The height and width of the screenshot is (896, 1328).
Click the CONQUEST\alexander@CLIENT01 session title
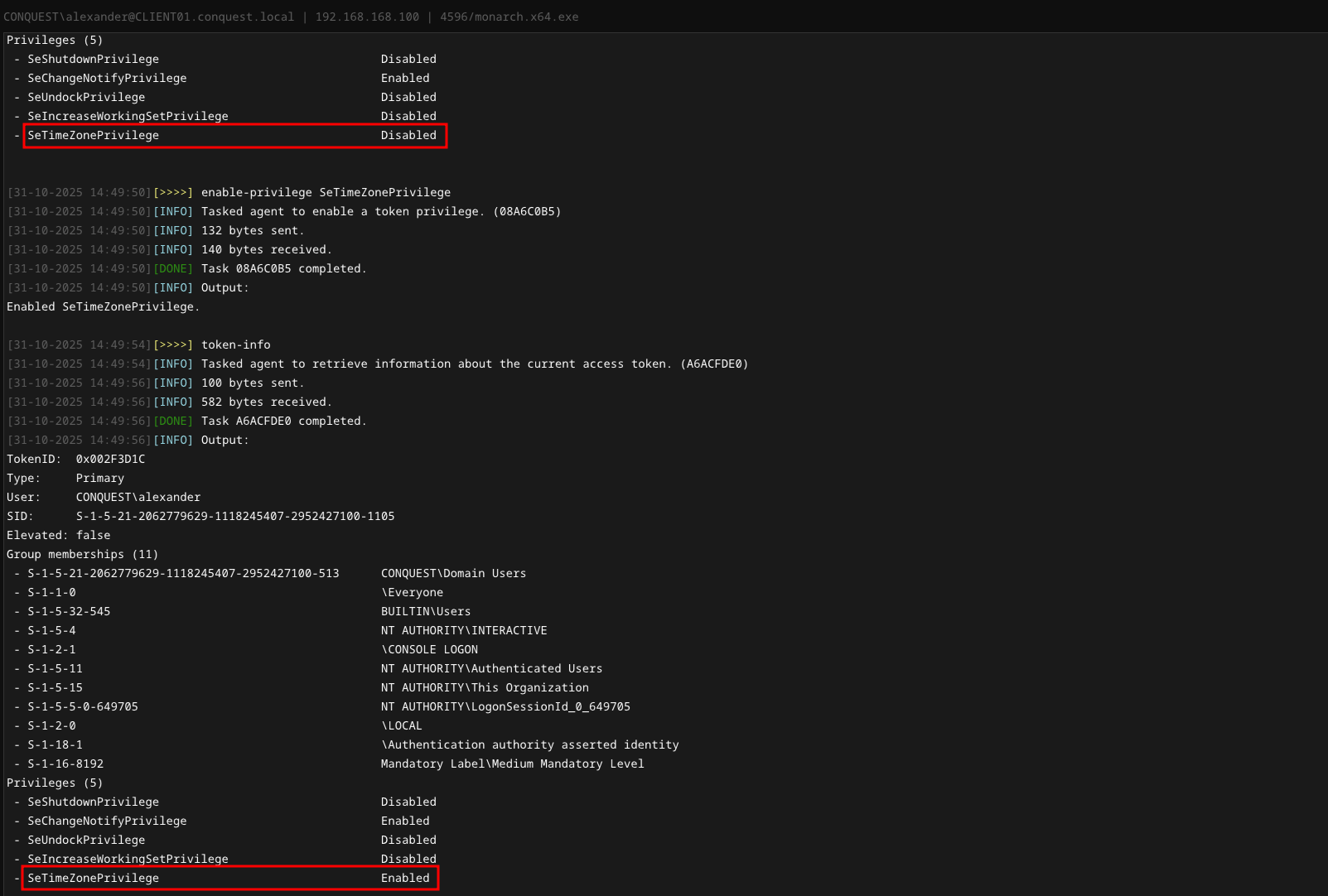pyautogui.click(x=148, y=17)
